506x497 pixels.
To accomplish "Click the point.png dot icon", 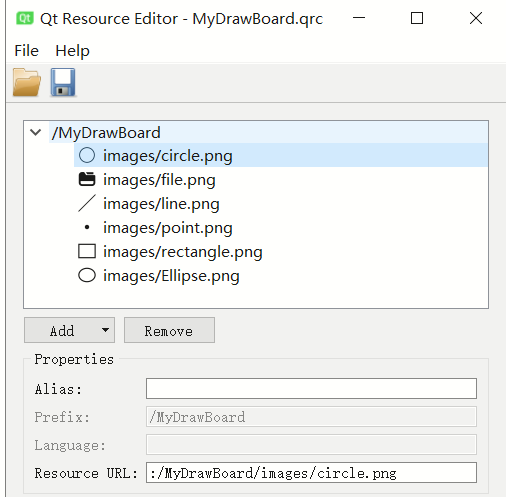I will (x=87, y=227).
